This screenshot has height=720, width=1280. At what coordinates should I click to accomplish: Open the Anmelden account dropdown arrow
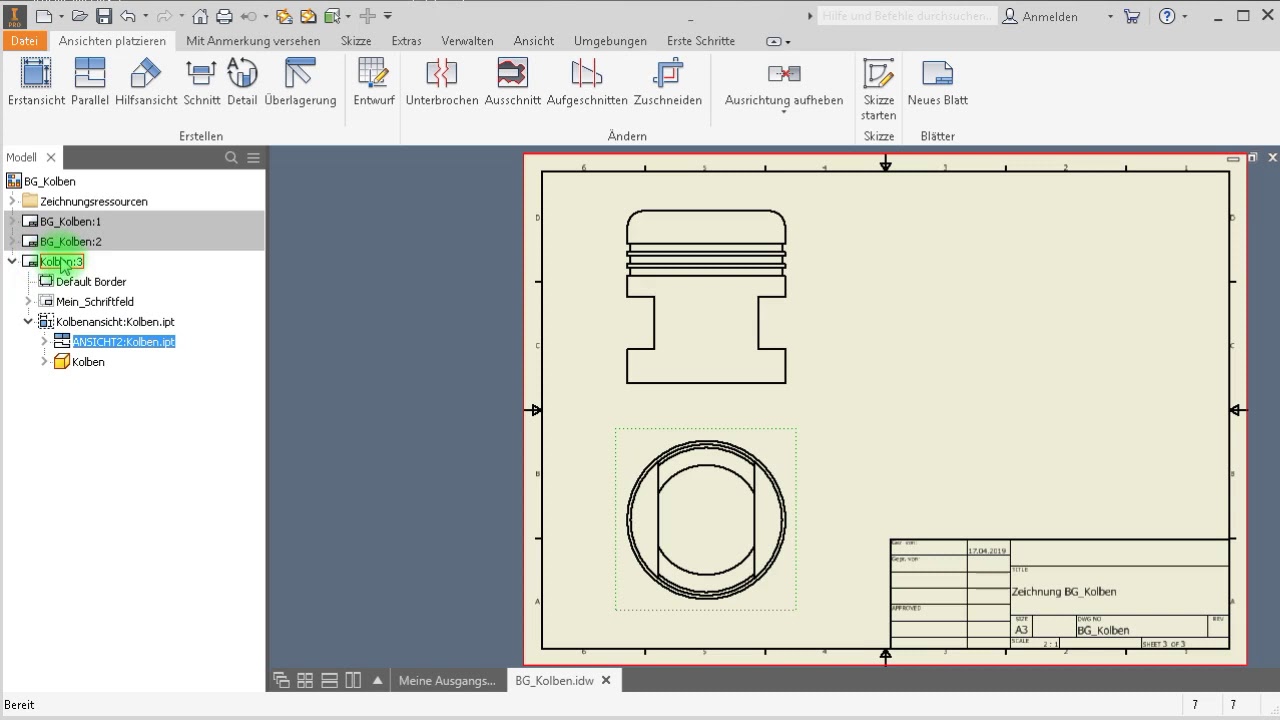pos(1110,16)
